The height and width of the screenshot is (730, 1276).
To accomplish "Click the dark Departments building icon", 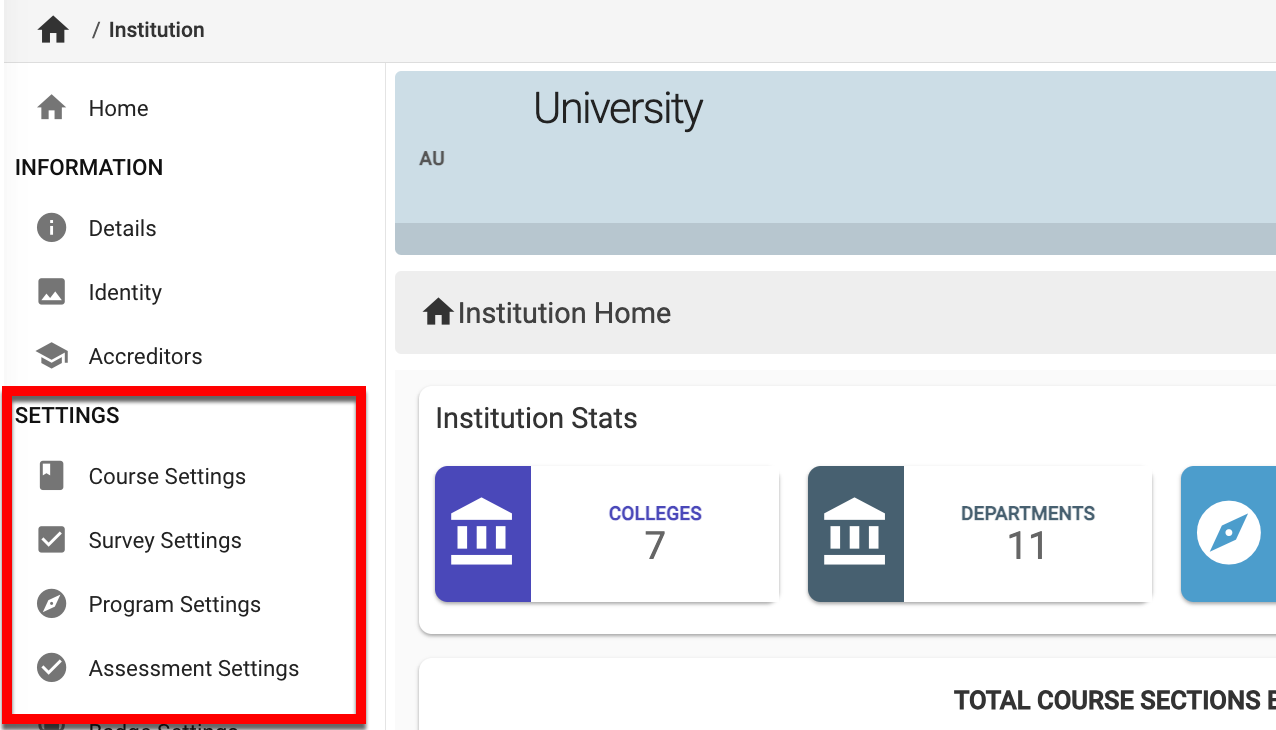I will [855, 534].
